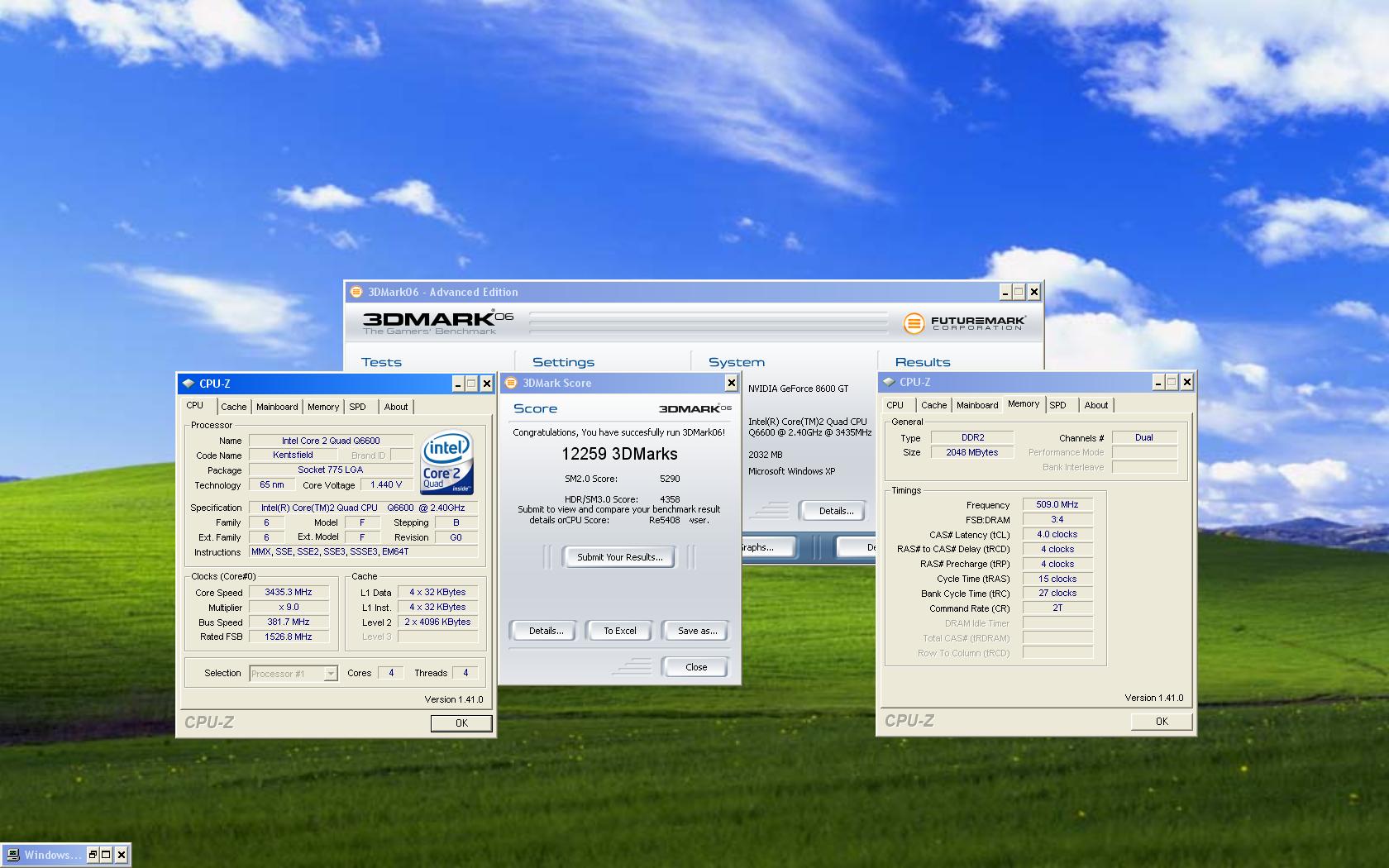The height and width of the screenshot is (868, 1389).
Task: Click the 381.7 MHz bus speed value
Action: [289, 622]
